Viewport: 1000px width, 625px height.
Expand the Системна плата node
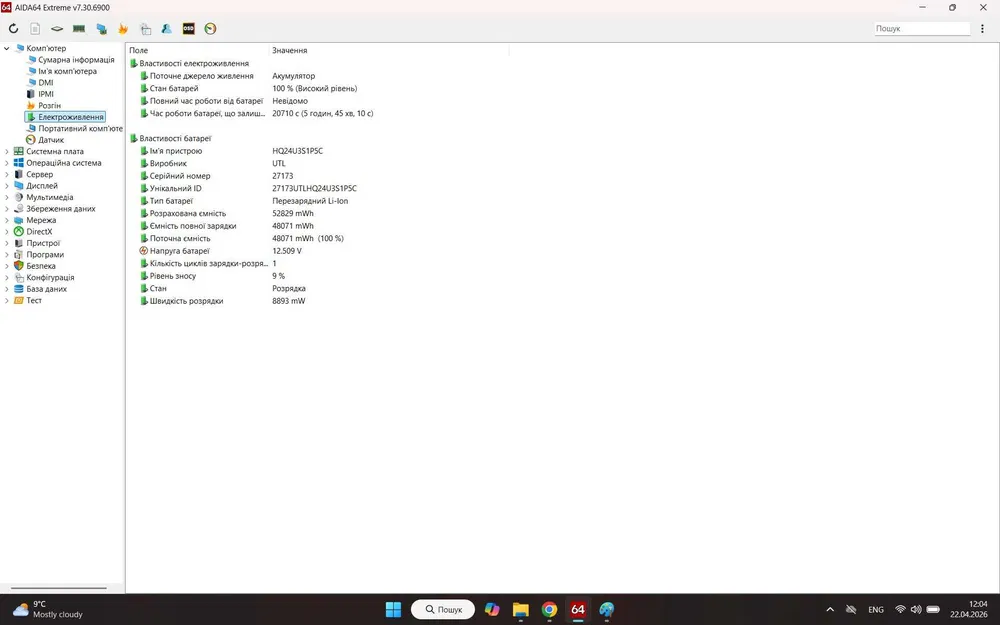click(x=7, y=152)
